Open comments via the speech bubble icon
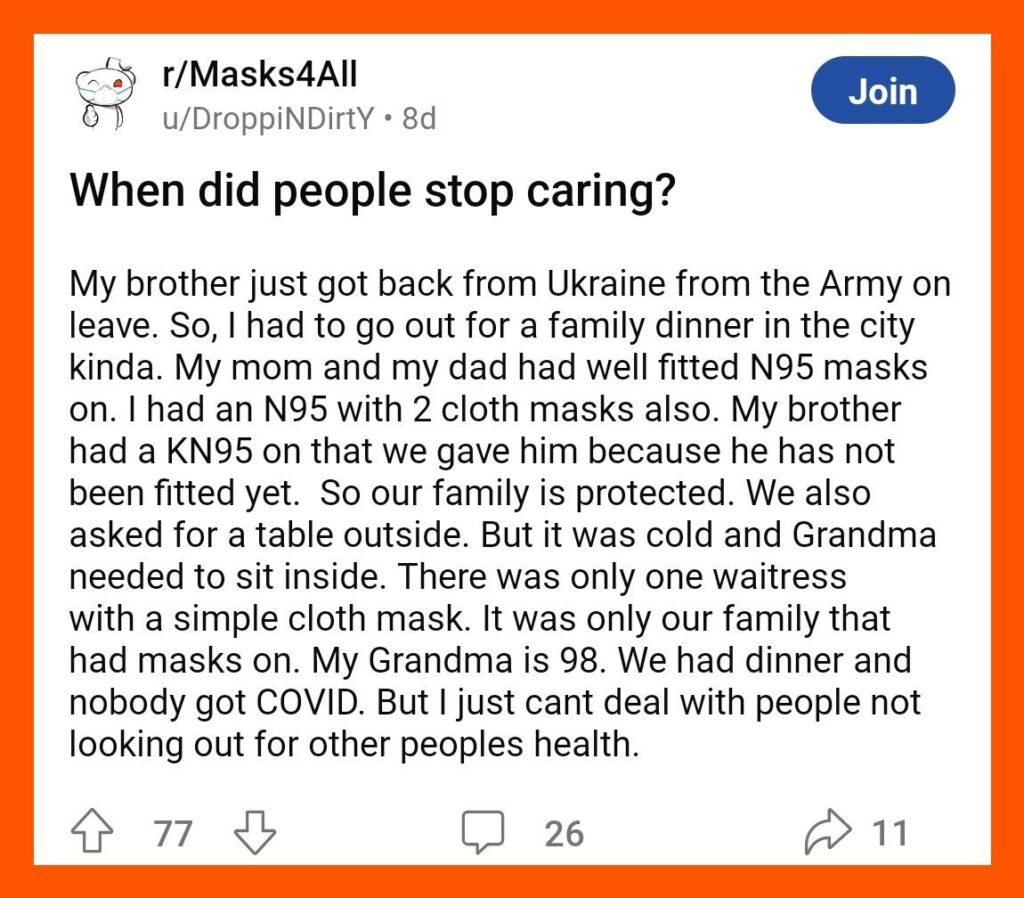Screen dimensions: 1024x898 click(x=483, y=832)
